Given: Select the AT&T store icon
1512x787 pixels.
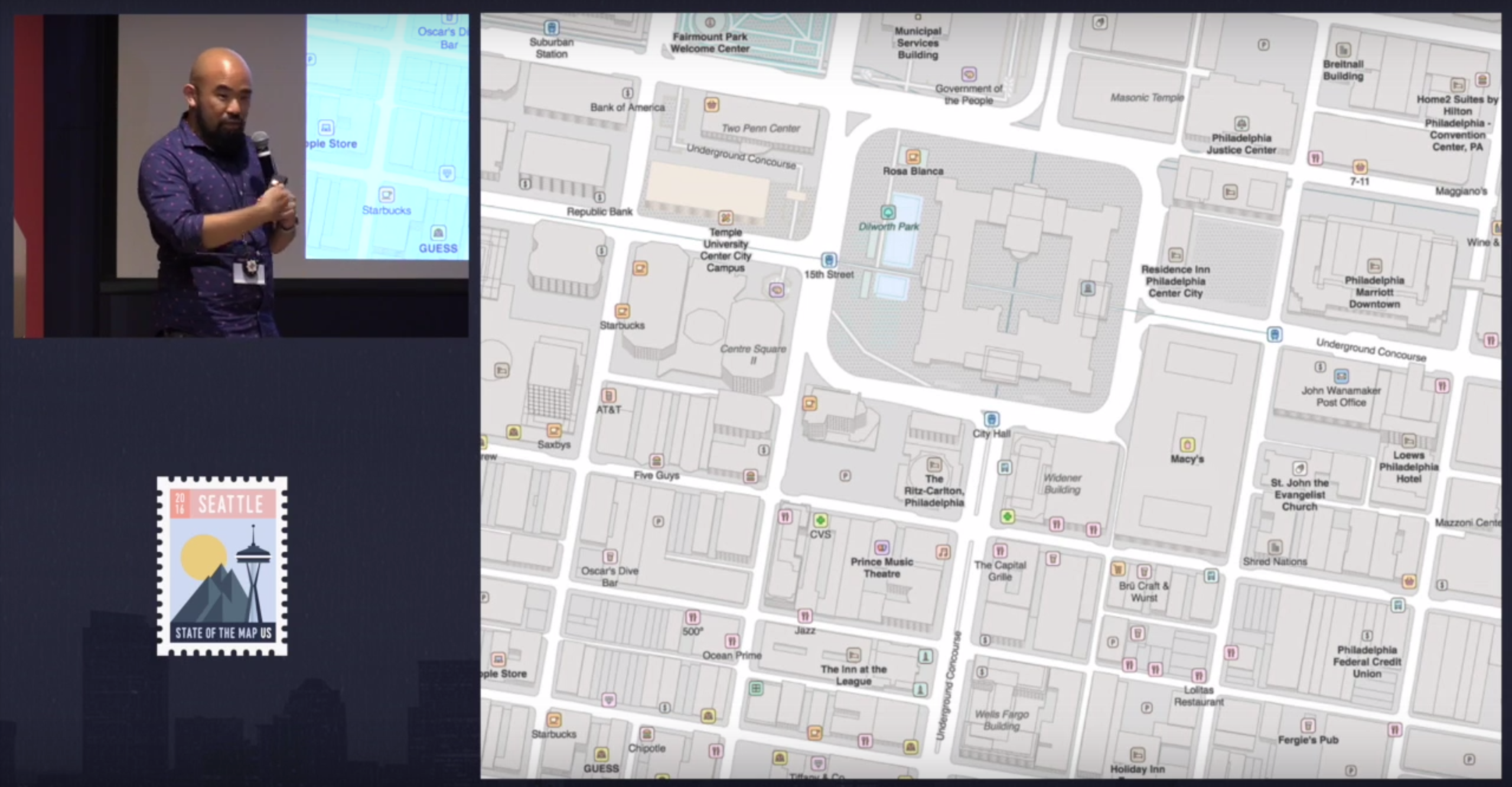Looking at the screenshot, I should 608,395.
